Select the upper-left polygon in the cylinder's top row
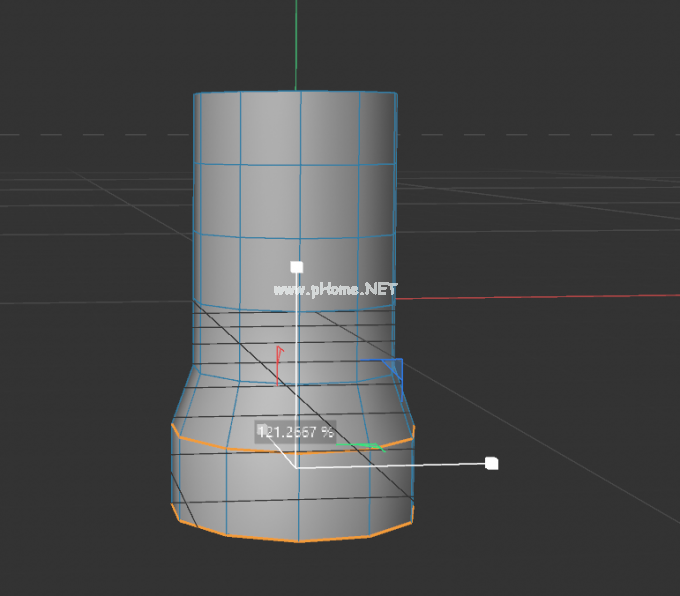 click(x=218, y=129)
